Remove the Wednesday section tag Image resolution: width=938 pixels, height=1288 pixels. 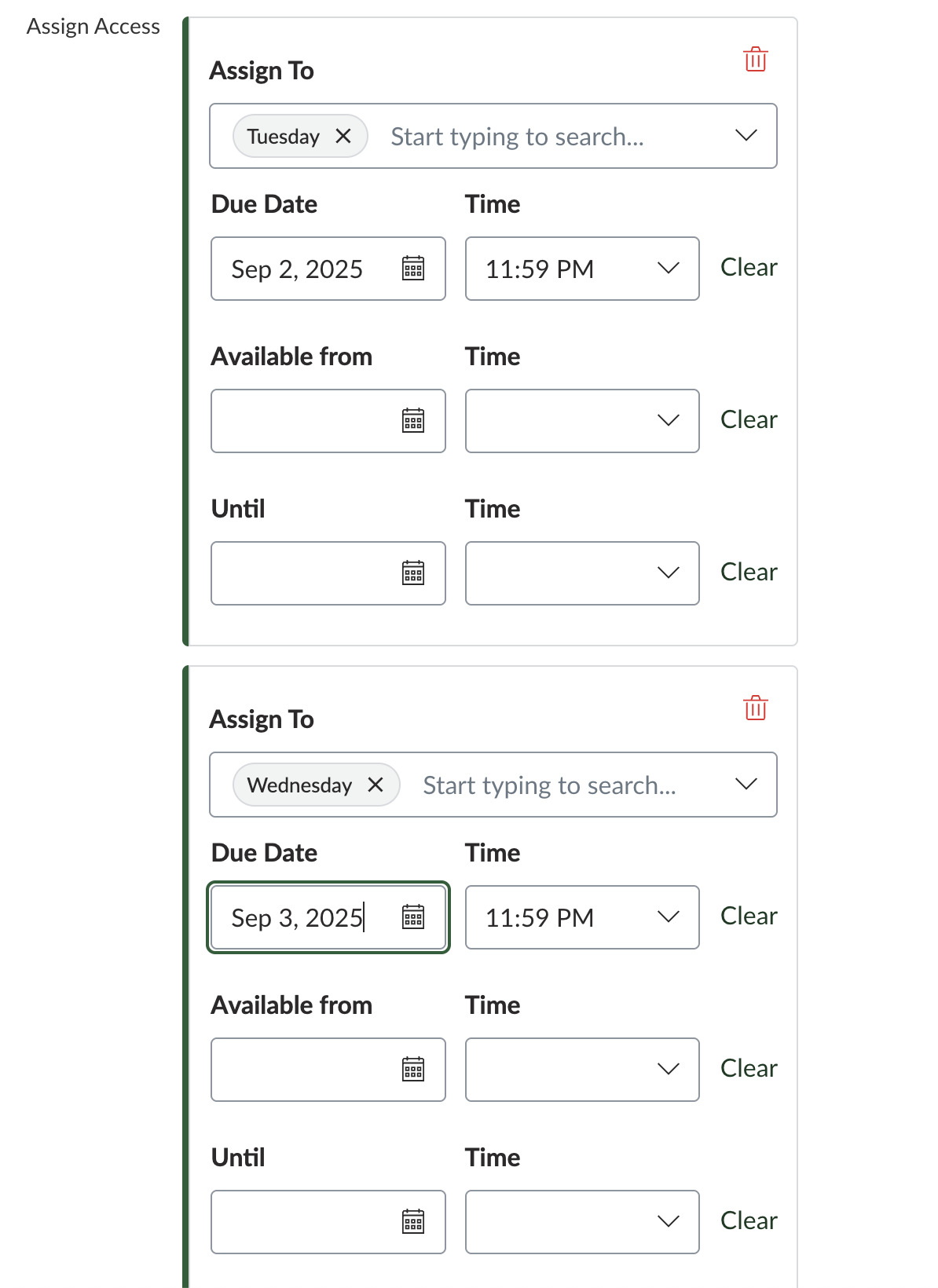(376, 785)
